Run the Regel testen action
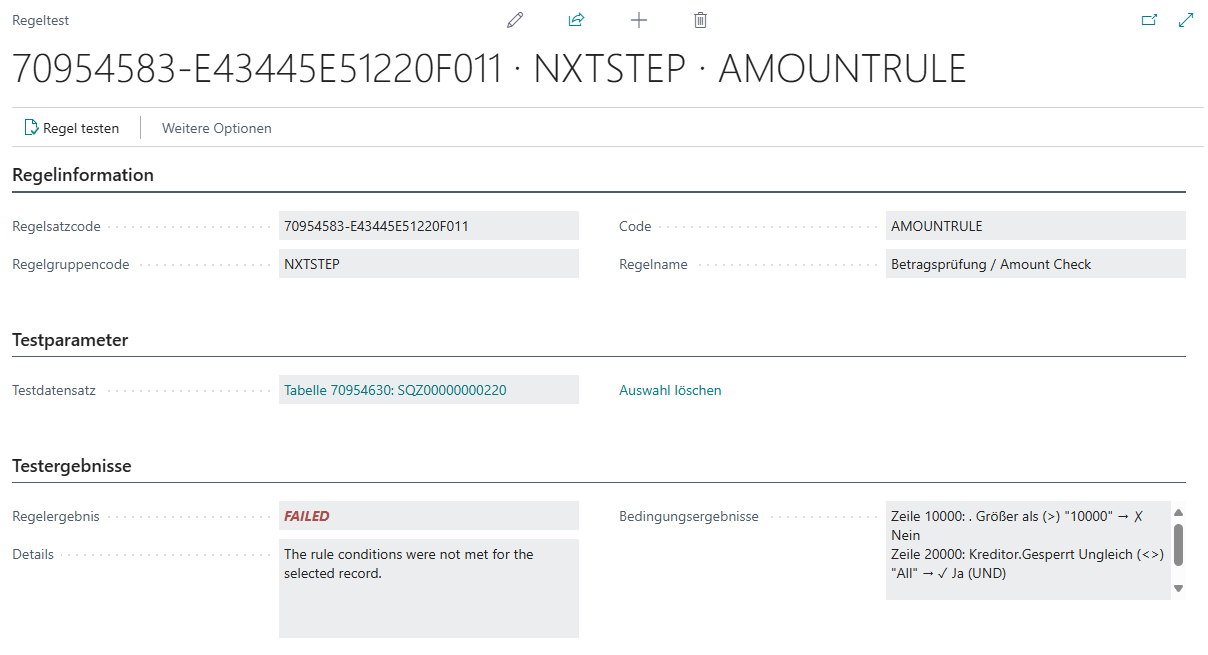 [71, 128]
